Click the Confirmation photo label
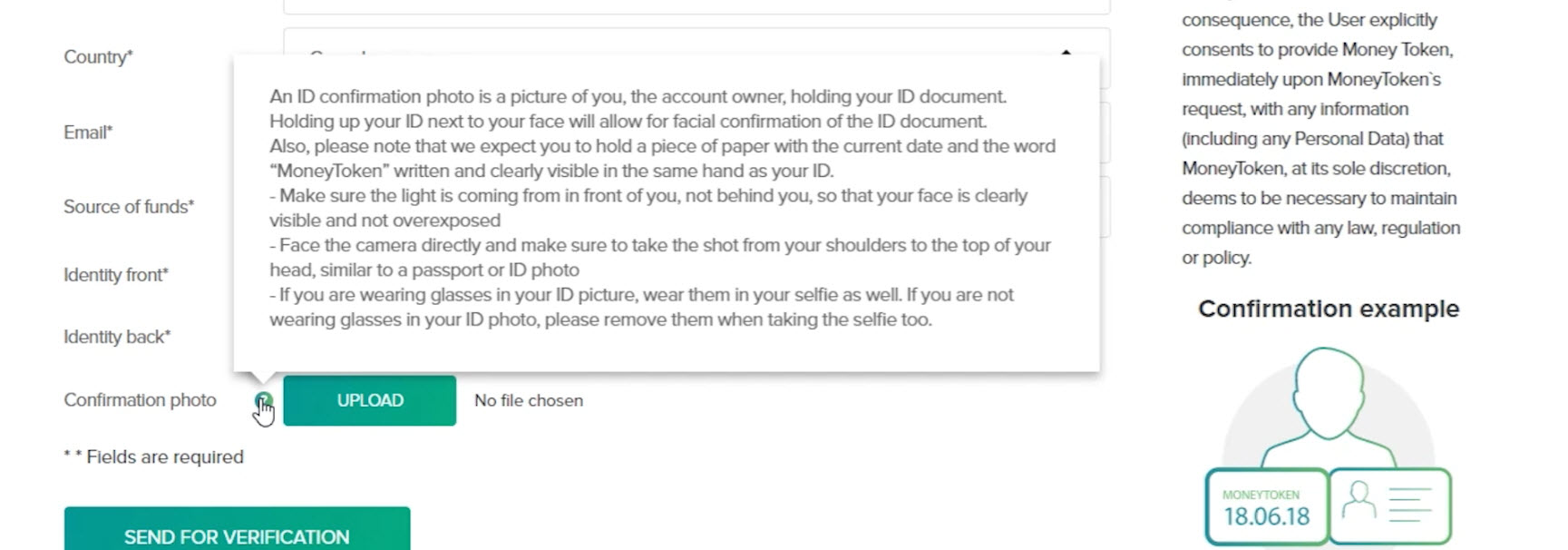The image size is (1568, 550). click(140, 400)
